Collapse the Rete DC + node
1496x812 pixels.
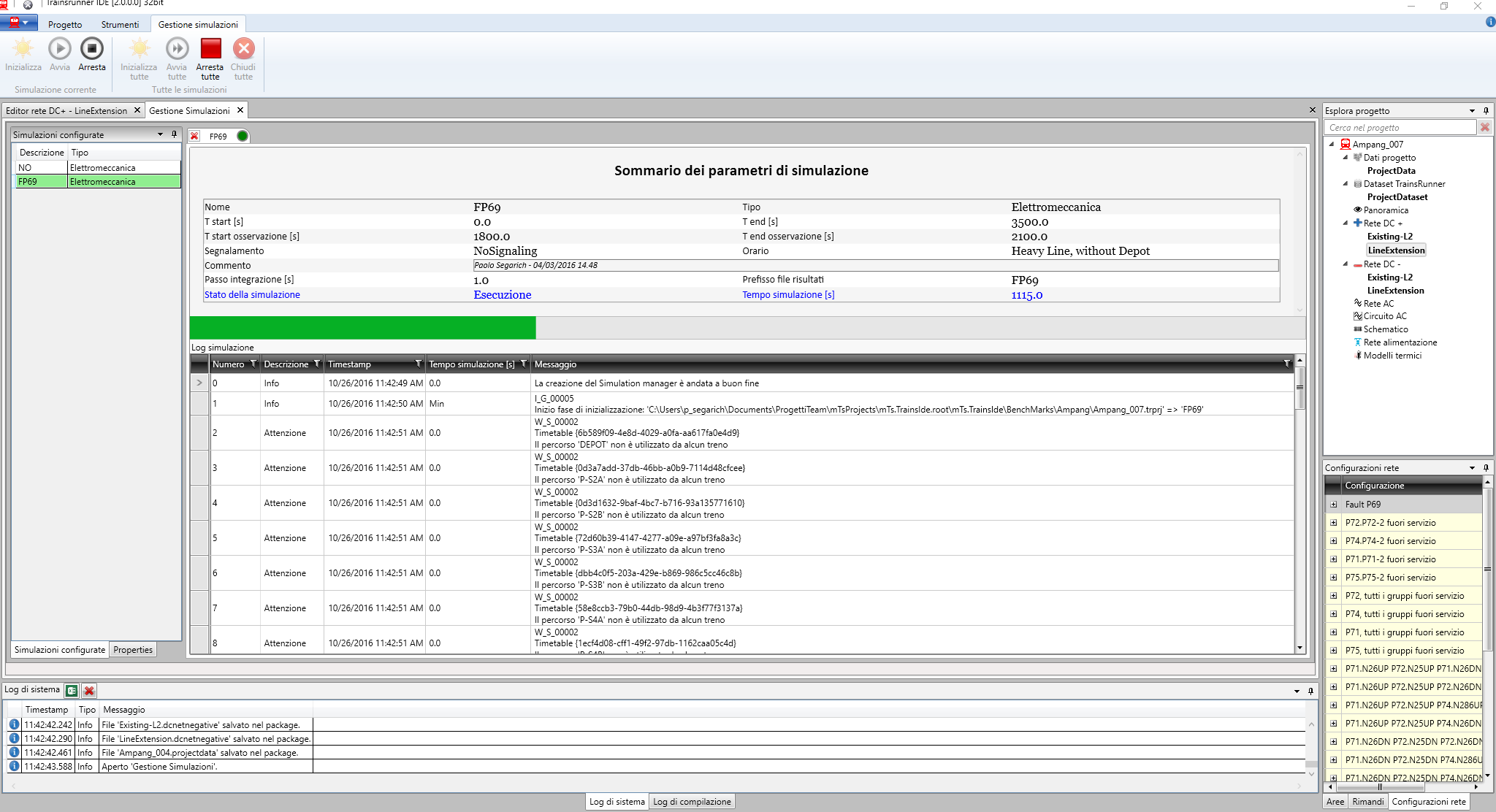coord(1345,223)
